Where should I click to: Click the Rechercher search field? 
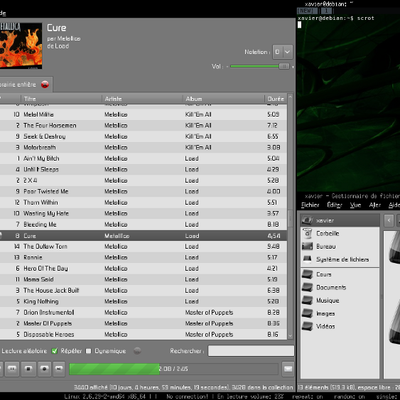[x=251, y=351]
